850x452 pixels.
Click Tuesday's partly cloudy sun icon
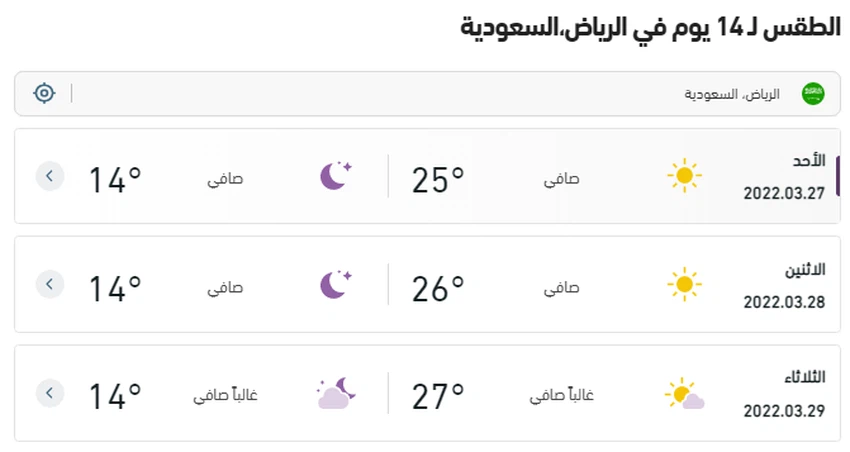(684, 393)
